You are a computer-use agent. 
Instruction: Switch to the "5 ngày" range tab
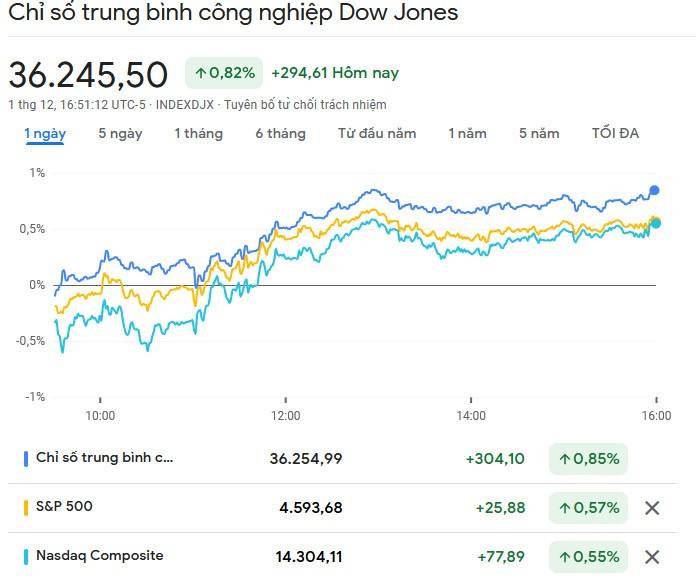pos(120,134)
